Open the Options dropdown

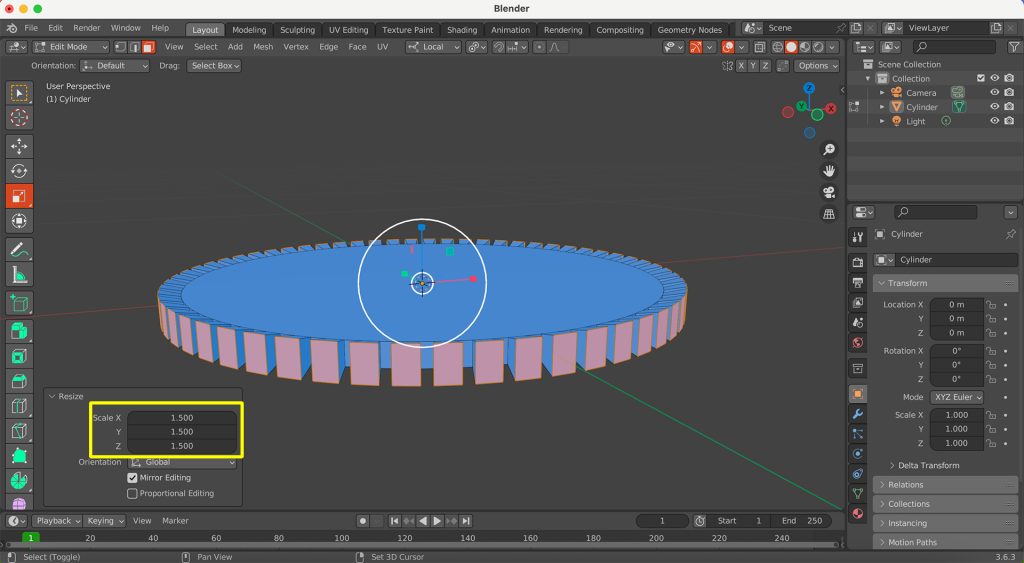click(x=817, y=66)
